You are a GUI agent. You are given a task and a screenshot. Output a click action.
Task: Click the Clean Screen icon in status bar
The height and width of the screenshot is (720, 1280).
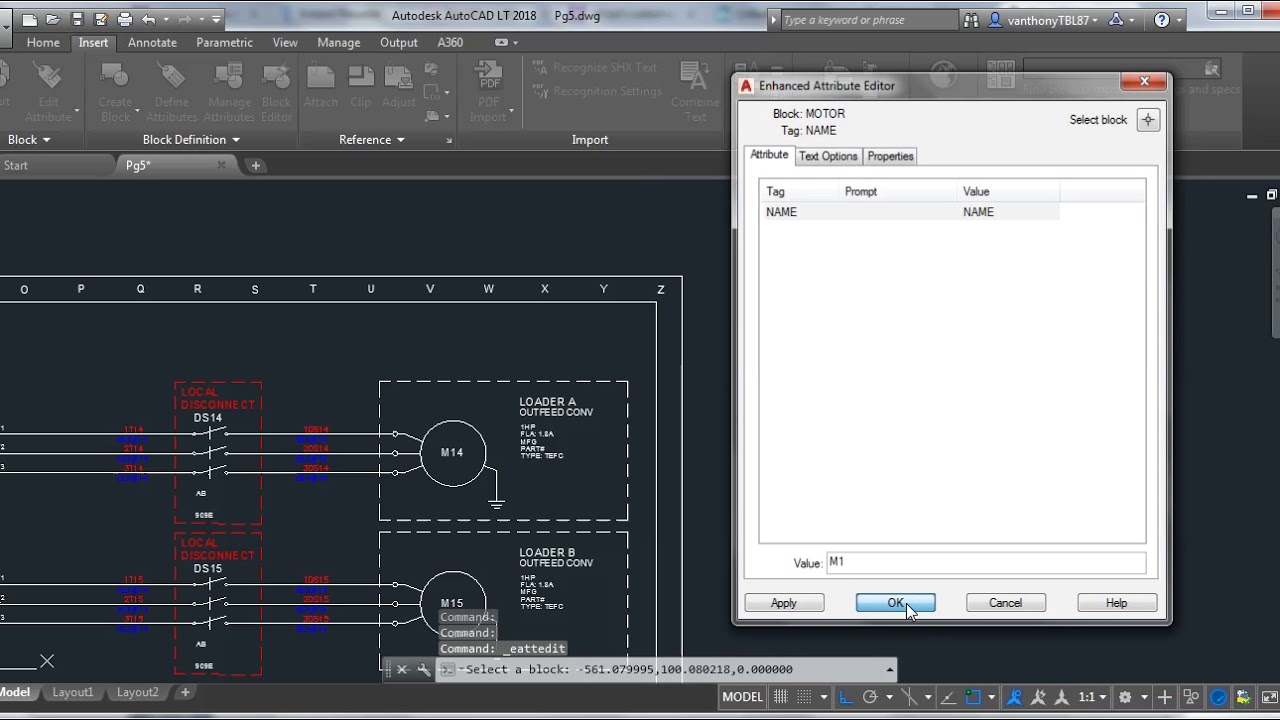tap(1269, 697)
